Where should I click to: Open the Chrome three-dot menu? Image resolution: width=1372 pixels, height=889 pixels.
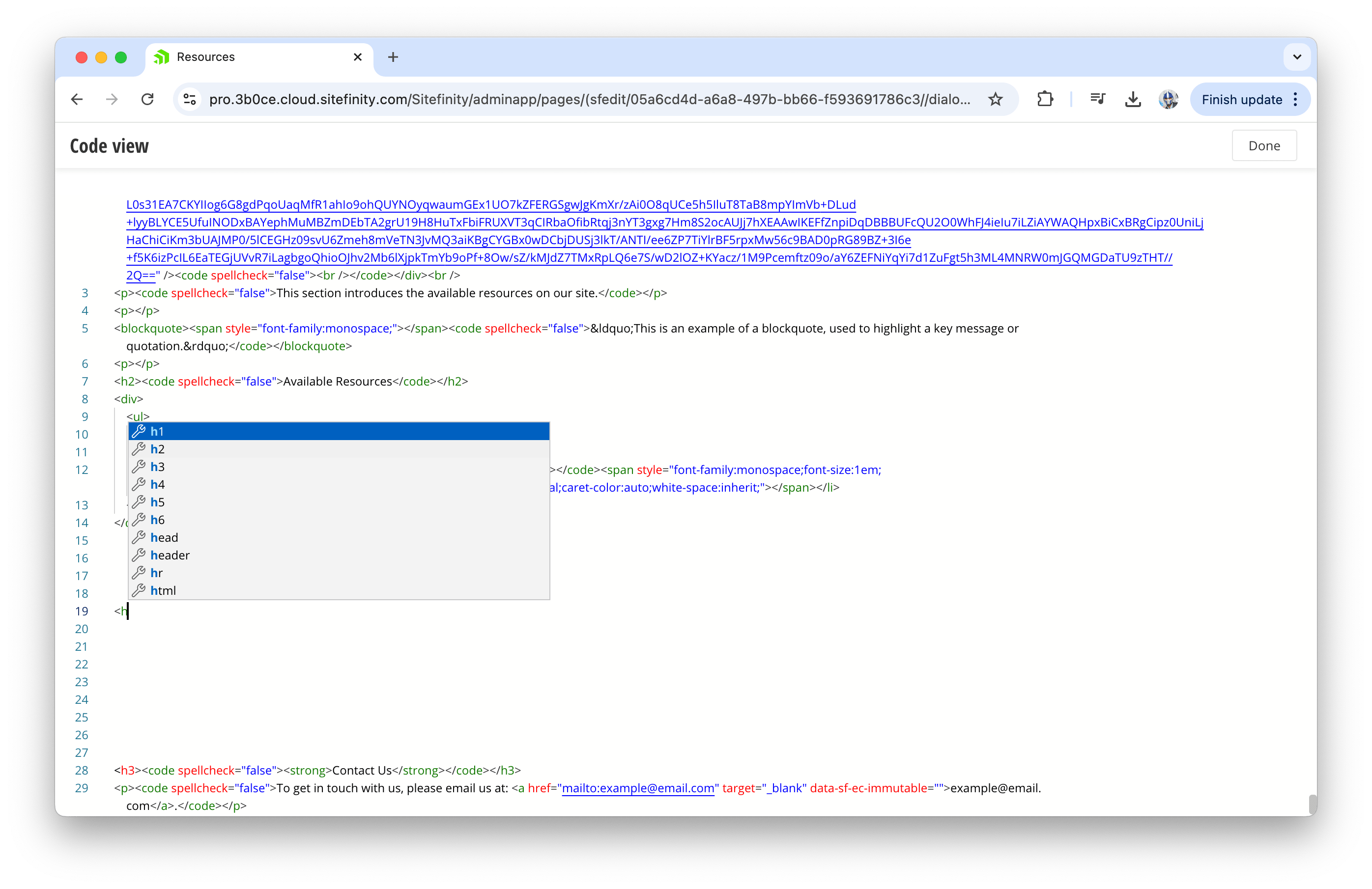(1296, 99)
